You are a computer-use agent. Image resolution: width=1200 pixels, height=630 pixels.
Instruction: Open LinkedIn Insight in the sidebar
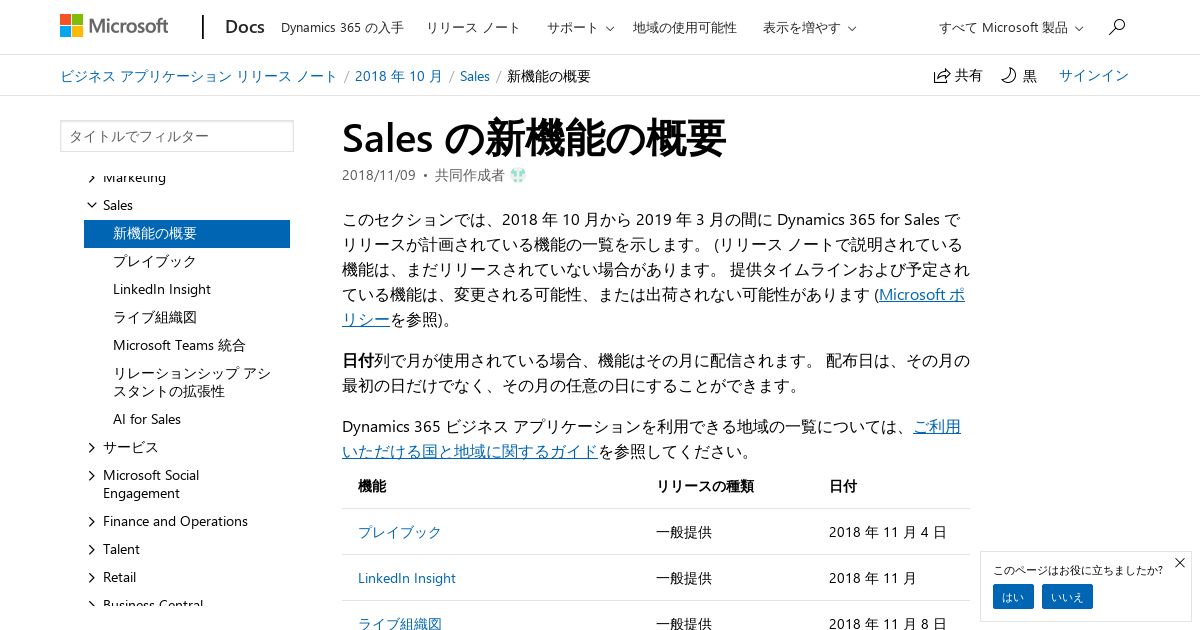(162, 289)
